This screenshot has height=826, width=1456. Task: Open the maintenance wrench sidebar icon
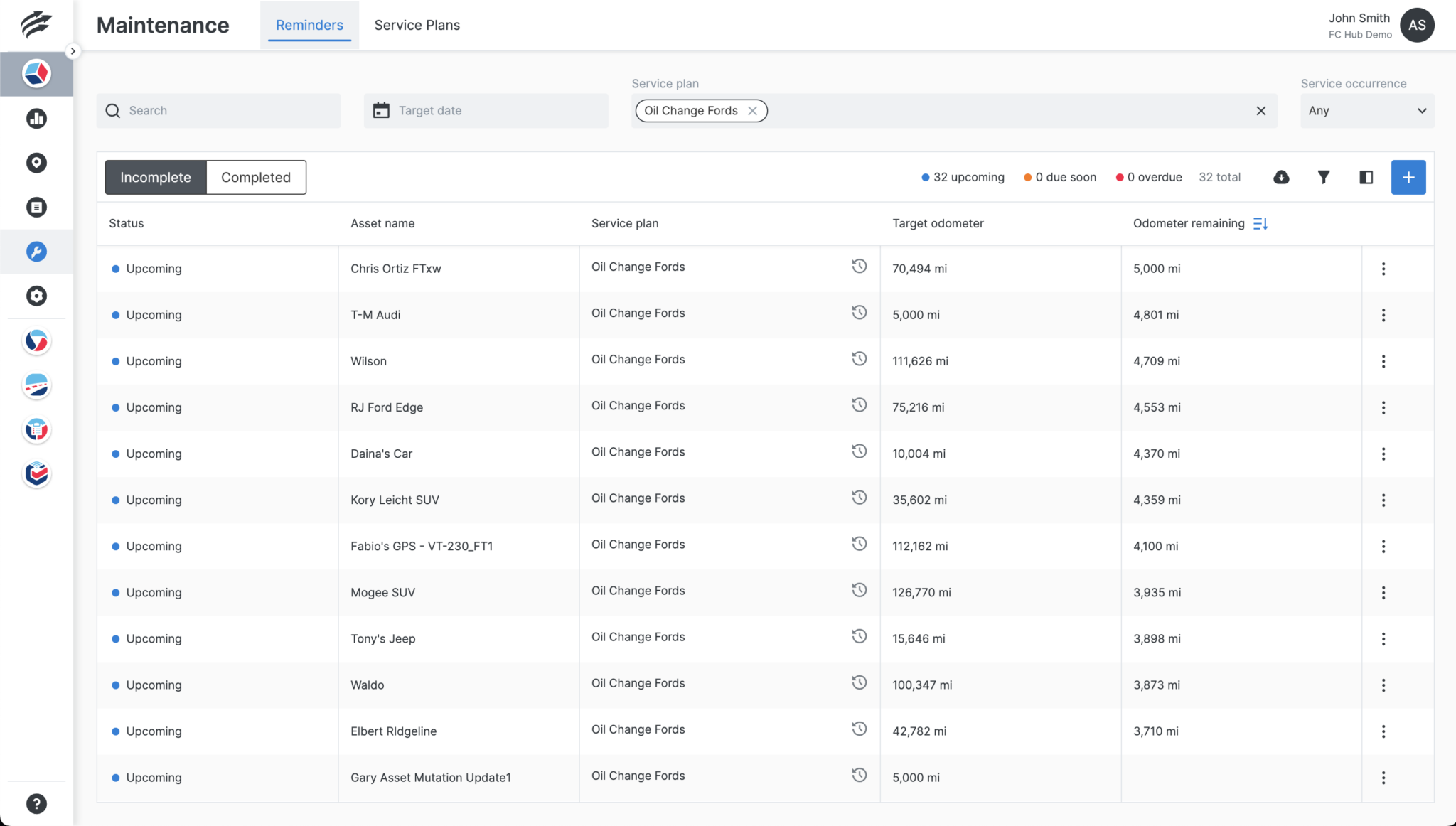tap(36, 252)
